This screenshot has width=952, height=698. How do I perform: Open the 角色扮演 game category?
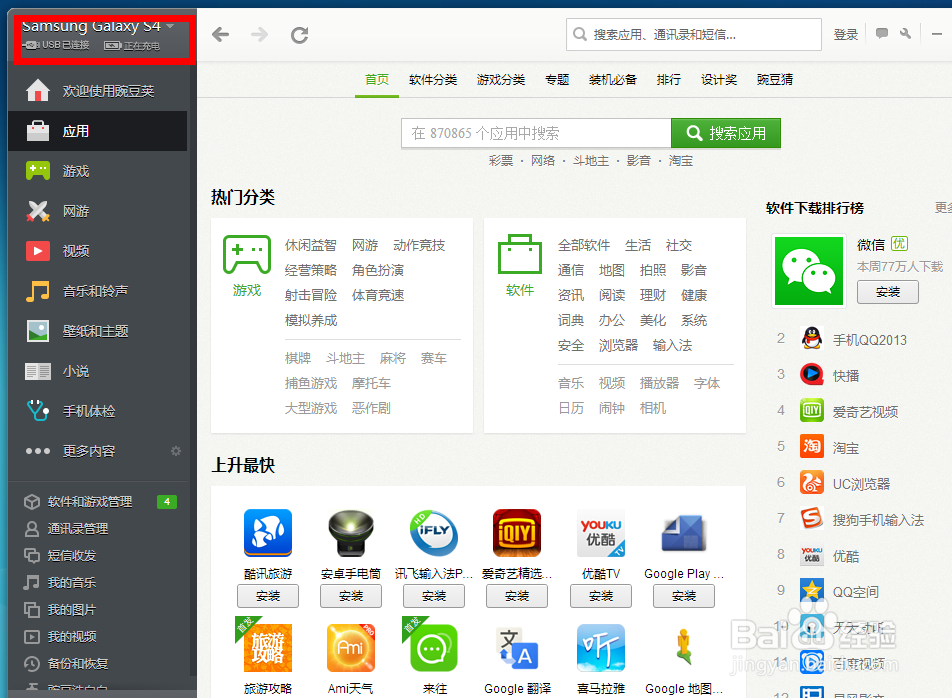(378, 270)
